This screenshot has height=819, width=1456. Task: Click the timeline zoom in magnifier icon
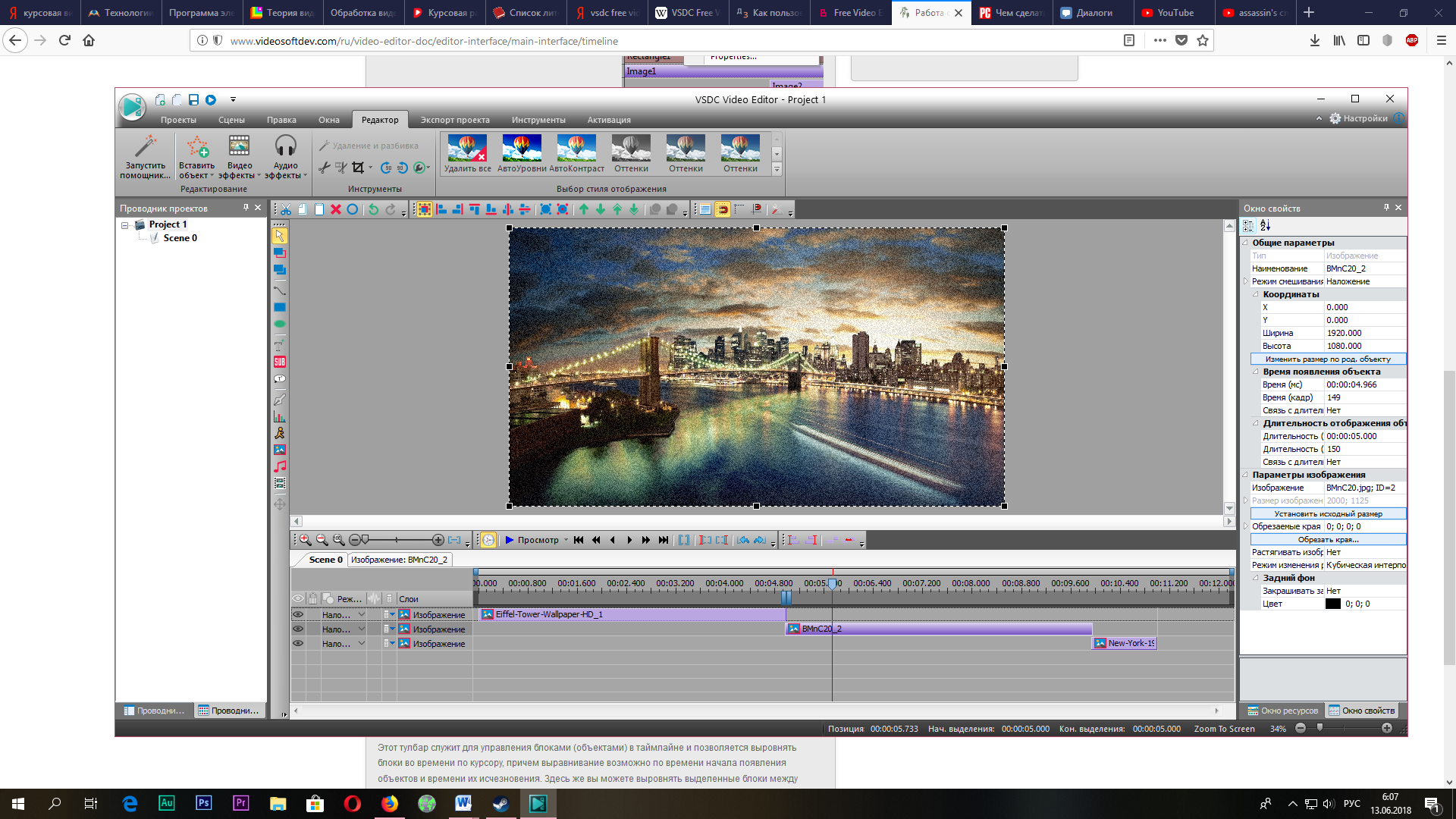point(305,540)
